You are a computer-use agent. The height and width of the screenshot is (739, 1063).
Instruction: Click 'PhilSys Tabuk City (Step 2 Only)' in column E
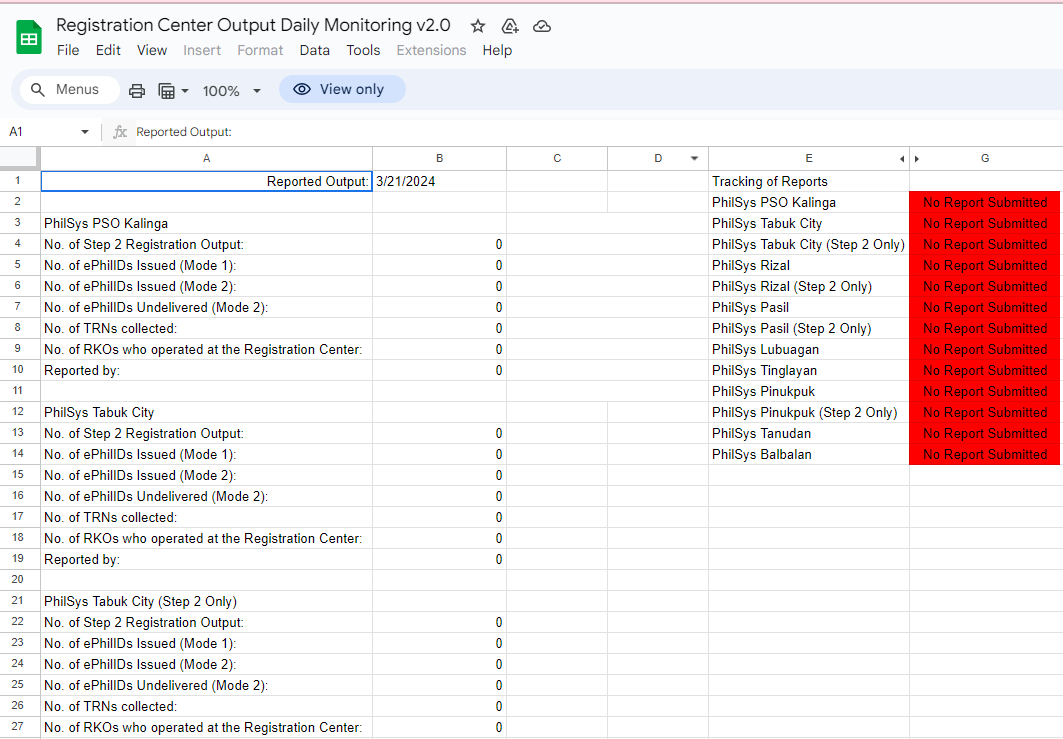tap(809, 244)
